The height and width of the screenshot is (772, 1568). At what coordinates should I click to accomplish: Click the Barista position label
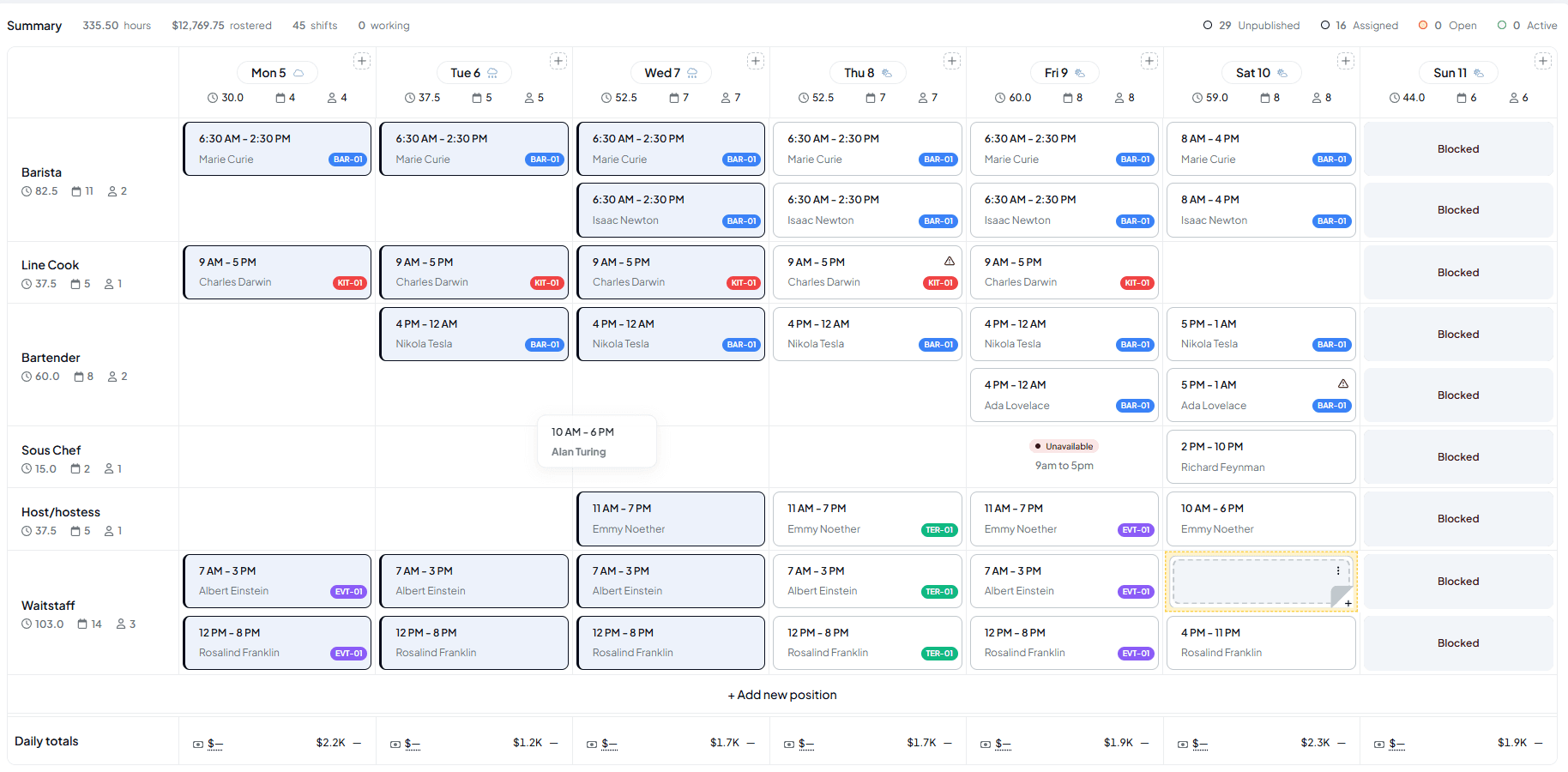(x=41, y=172)
